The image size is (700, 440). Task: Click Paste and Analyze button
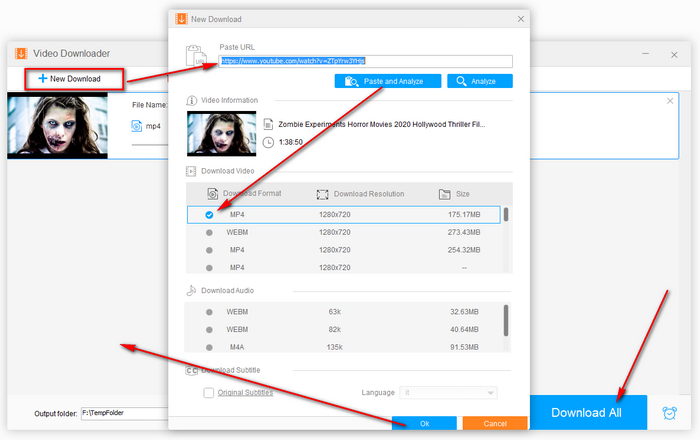(388, 81)
